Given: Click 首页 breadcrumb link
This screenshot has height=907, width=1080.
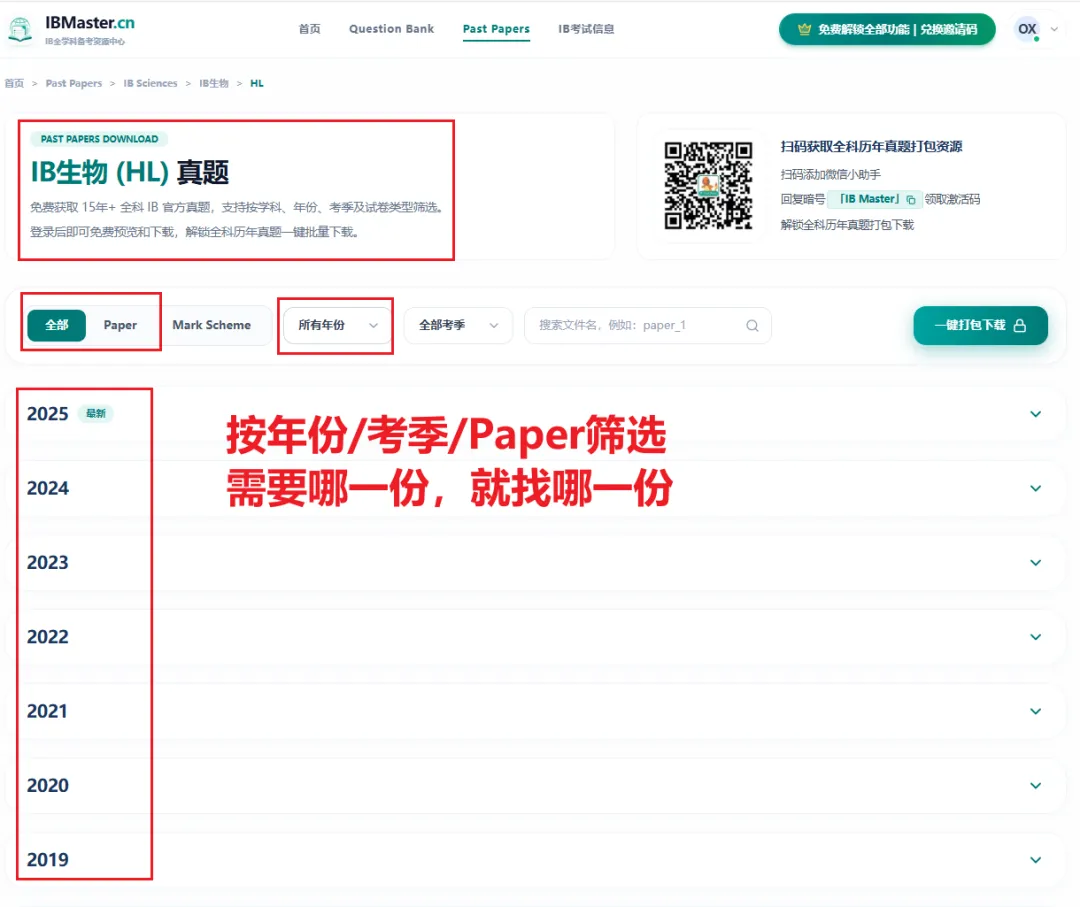Looking at the screenshot, I should point(14,83).
